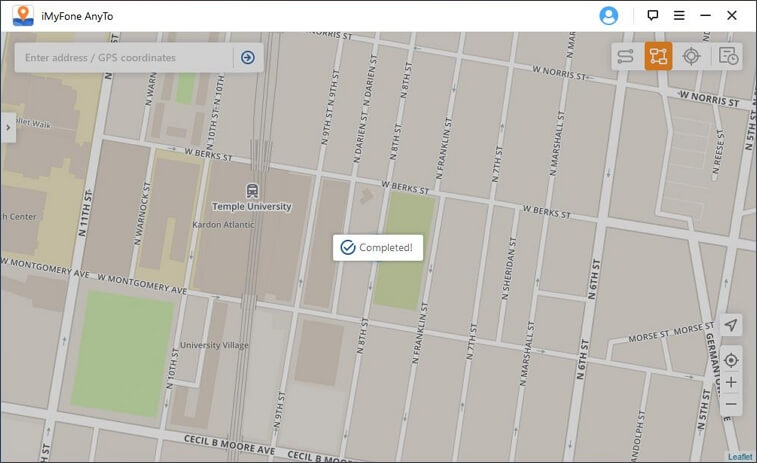Image resolution: width=757 pixels, height=463 pixels.
Task: Zoom in the map with plus button
Action: [x=731, y=382]
